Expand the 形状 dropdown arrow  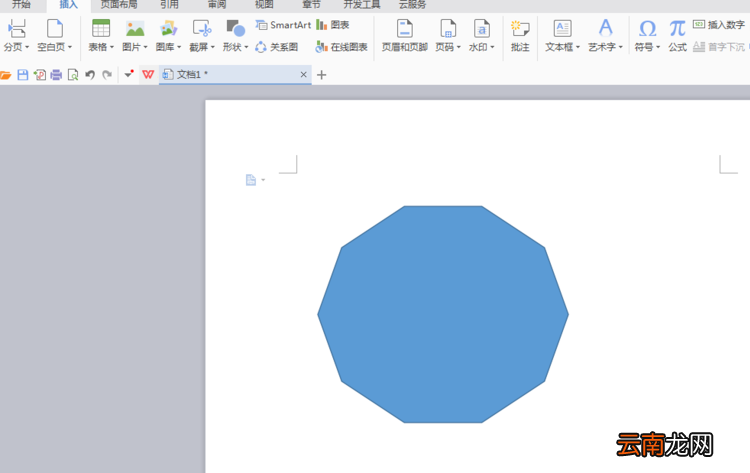(246, 47)
